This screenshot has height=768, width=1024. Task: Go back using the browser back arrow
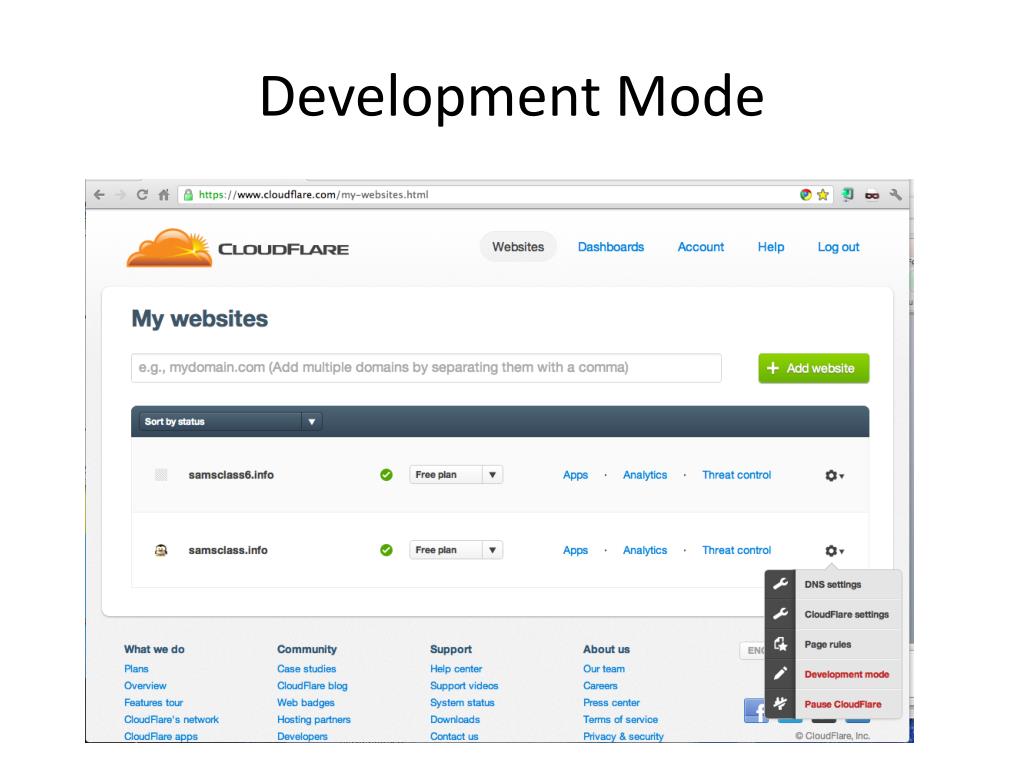(99, 195)
